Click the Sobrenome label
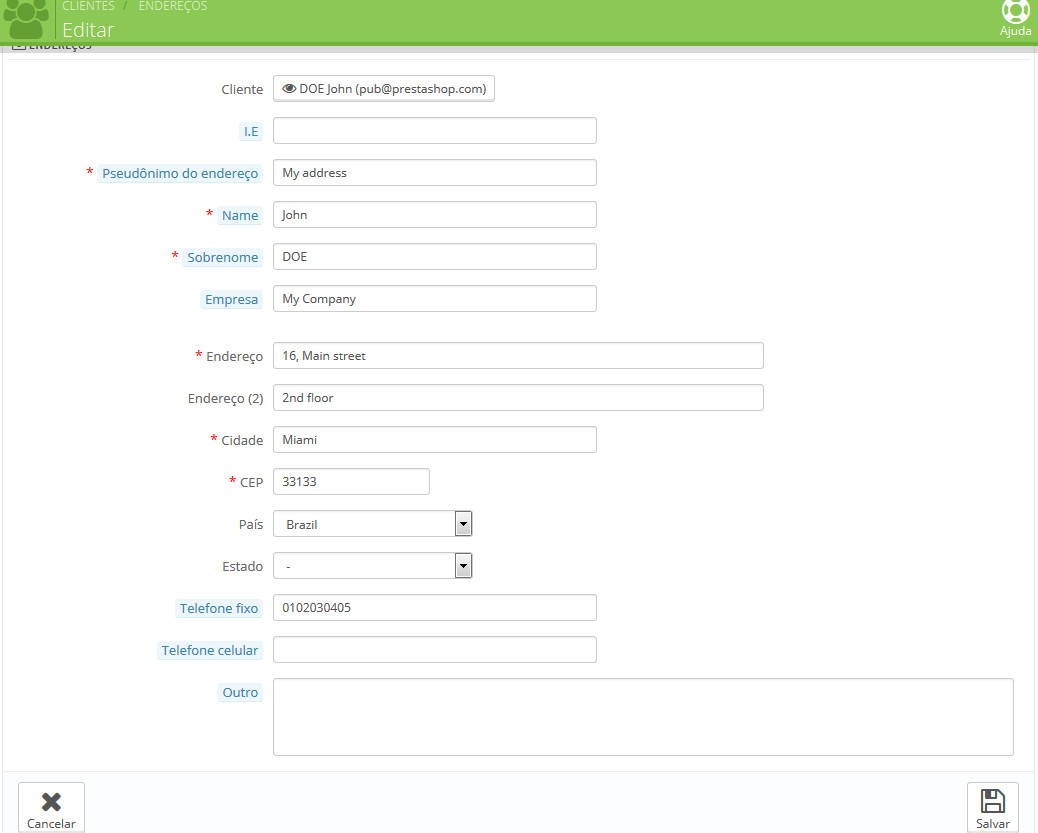Screen dimensions: 1038x833 tap(222, 258)
